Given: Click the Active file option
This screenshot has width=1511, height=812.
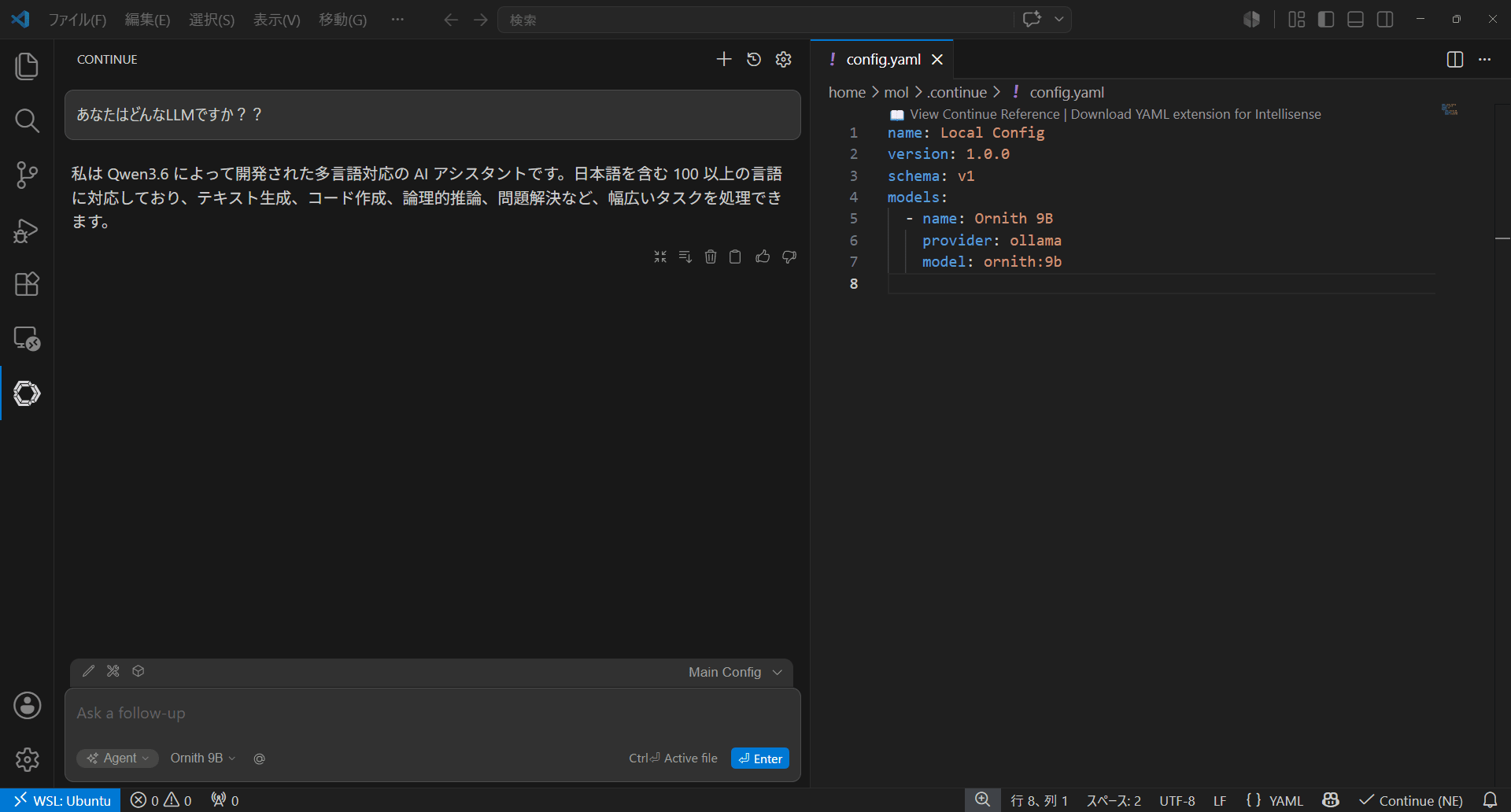Looking at the screenshot, I should pos(674,758).
